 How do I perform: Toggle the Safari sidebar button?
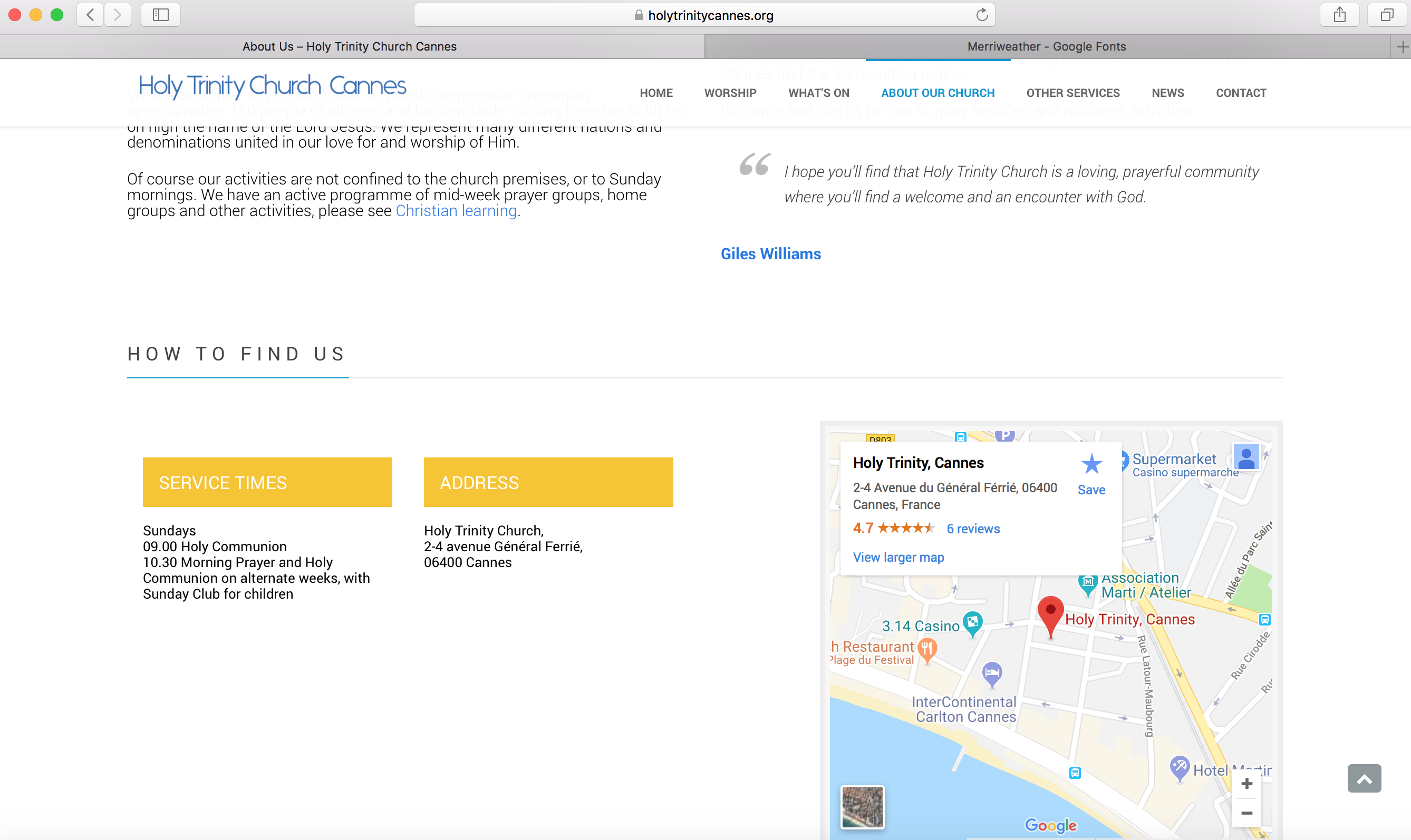[161, 15]
